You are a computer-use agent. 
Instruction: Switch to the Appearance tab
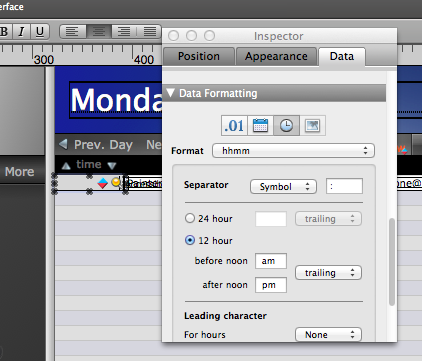coord(276,56)
